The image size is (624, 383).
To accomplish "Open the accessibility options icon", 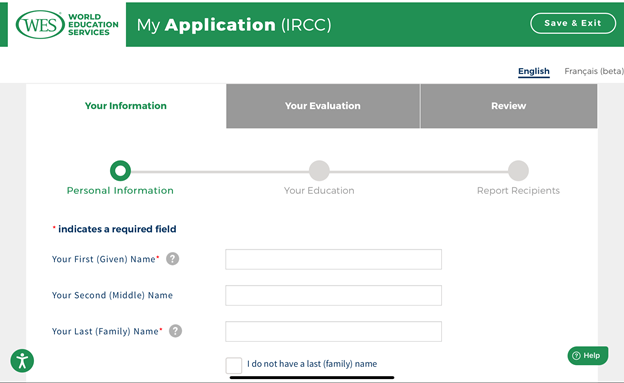I will [22, 361].
